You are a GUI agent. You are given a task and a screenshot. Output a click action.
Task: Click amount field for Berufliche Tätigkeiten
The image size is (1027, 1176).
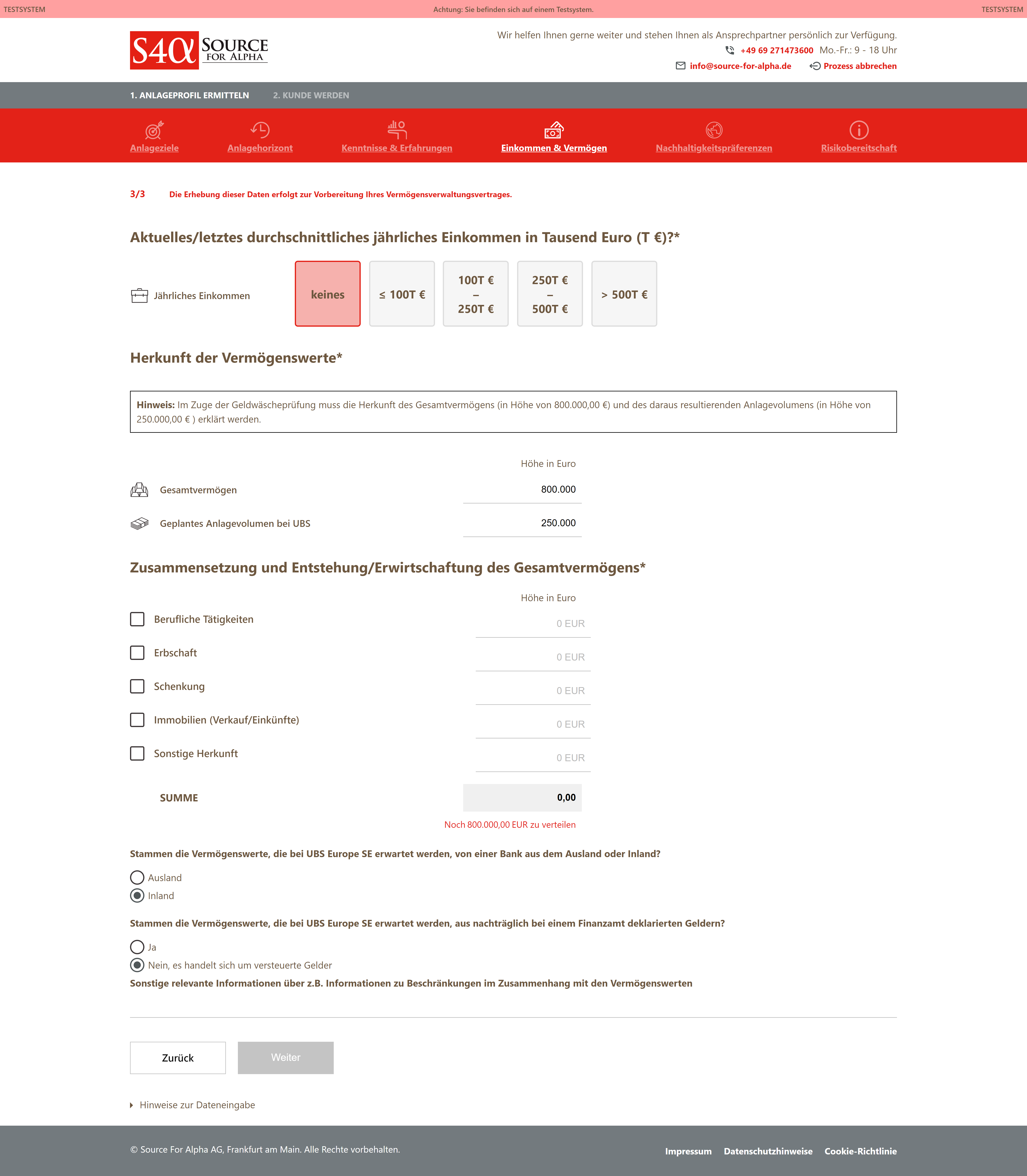(x=533, y=624)
